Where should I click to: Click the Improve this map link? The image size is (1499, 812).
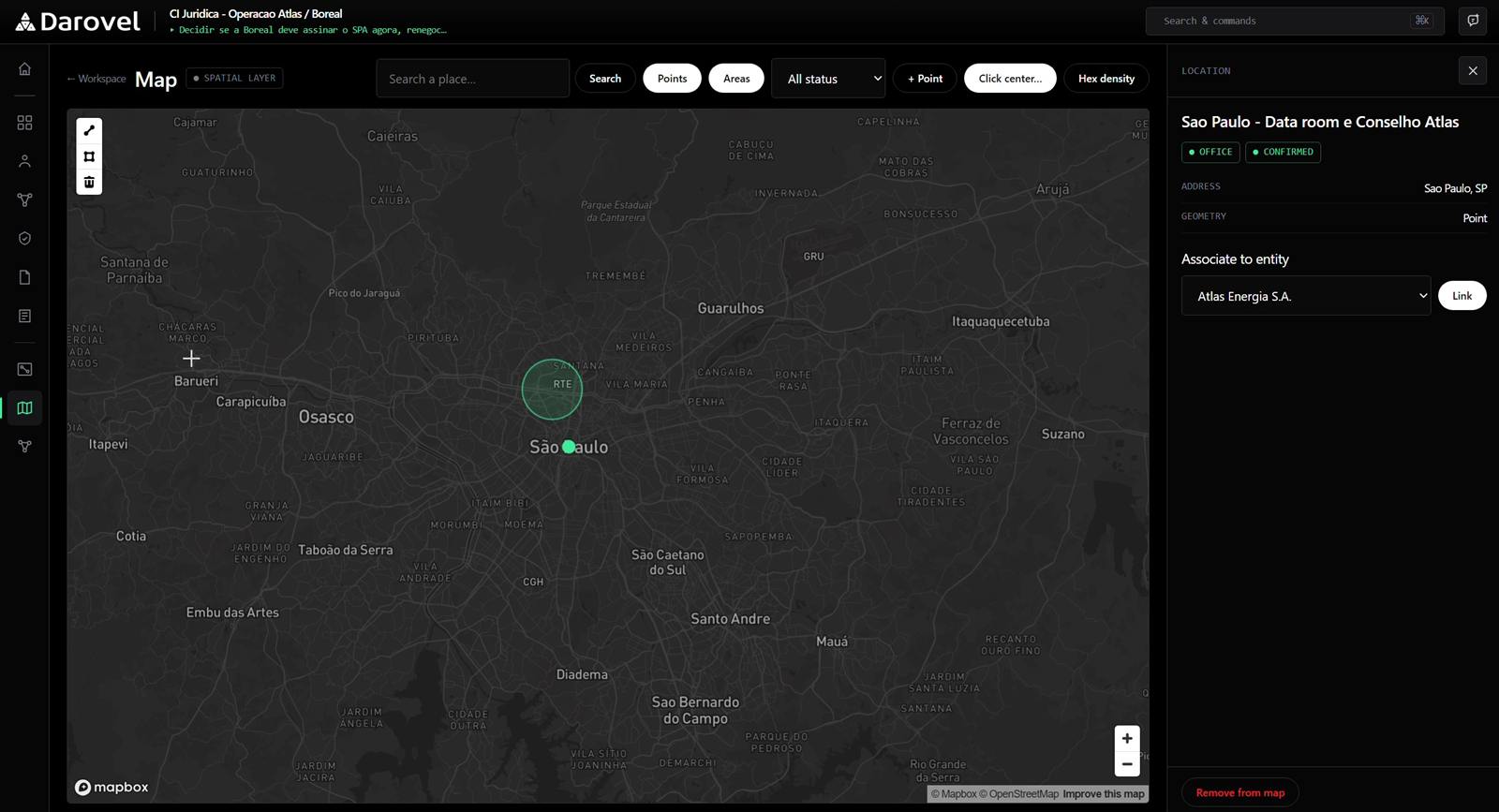[1104, 794]
